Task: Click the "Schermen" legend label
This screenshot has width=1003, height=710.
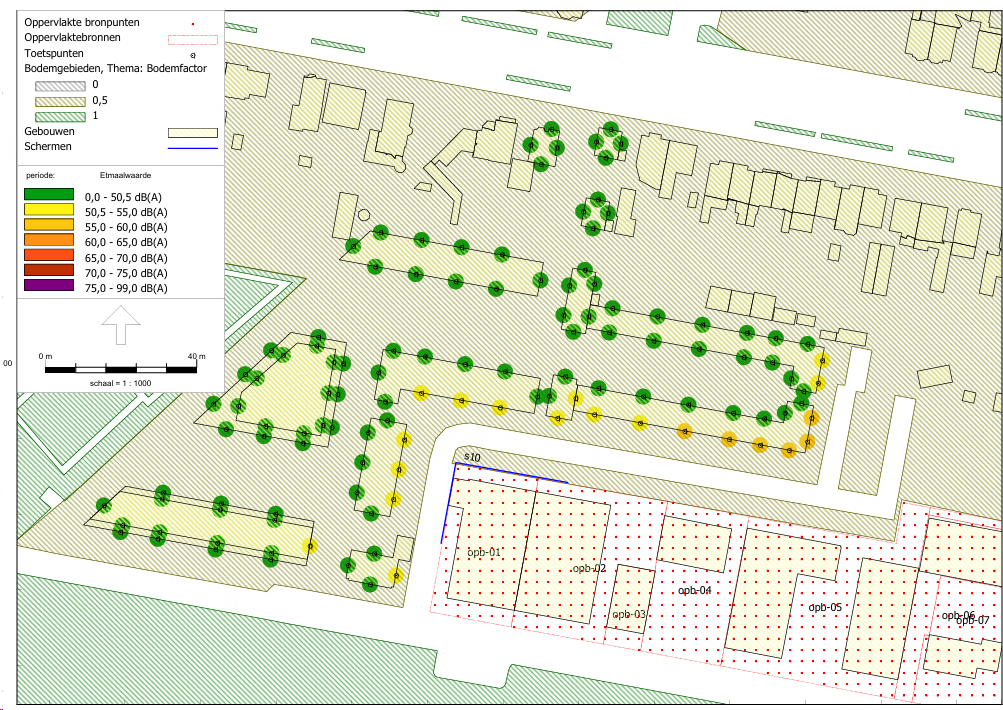Action: [48, 146]
